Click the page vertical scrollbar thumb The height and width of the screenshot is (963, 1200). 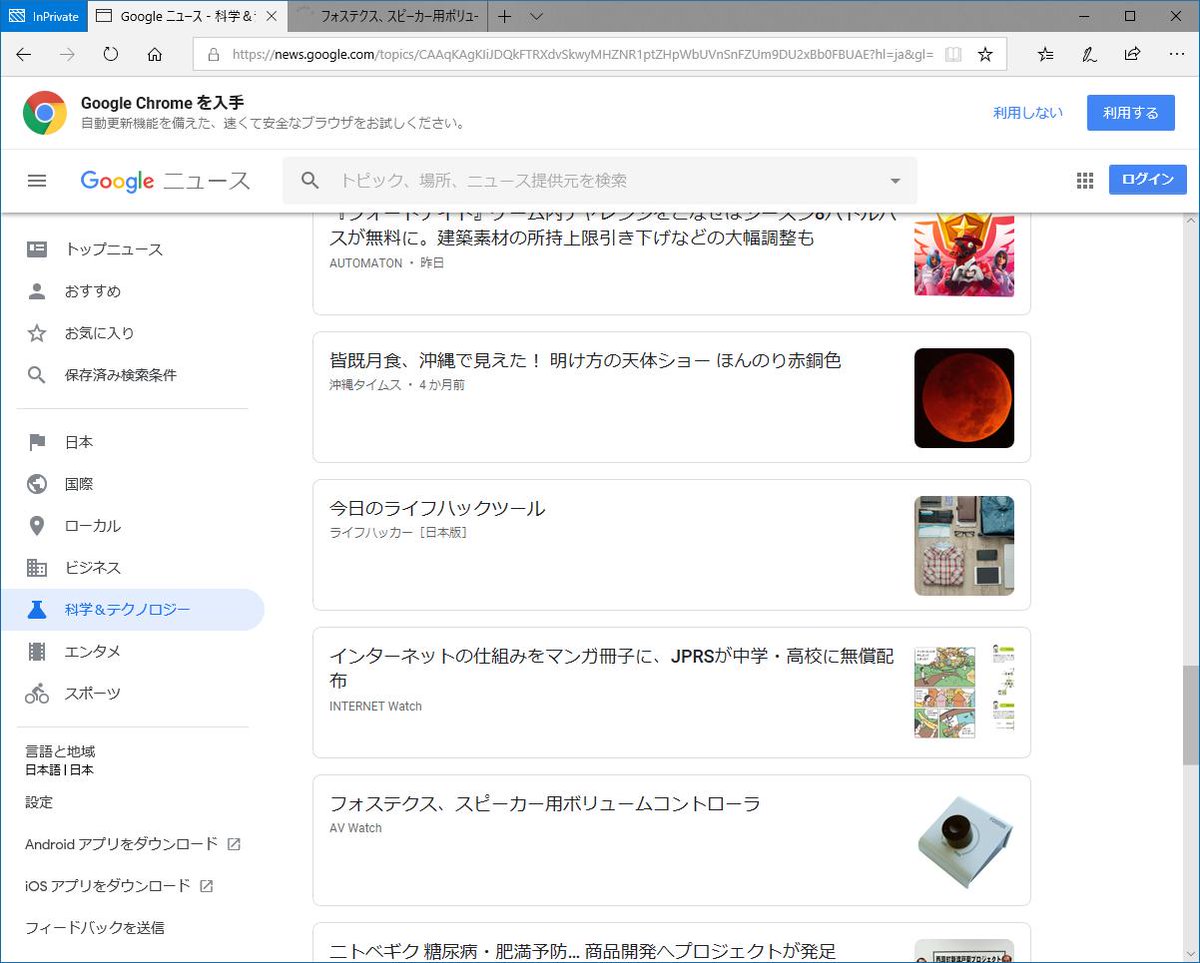pyautogui.click(x=1191, y=716)
